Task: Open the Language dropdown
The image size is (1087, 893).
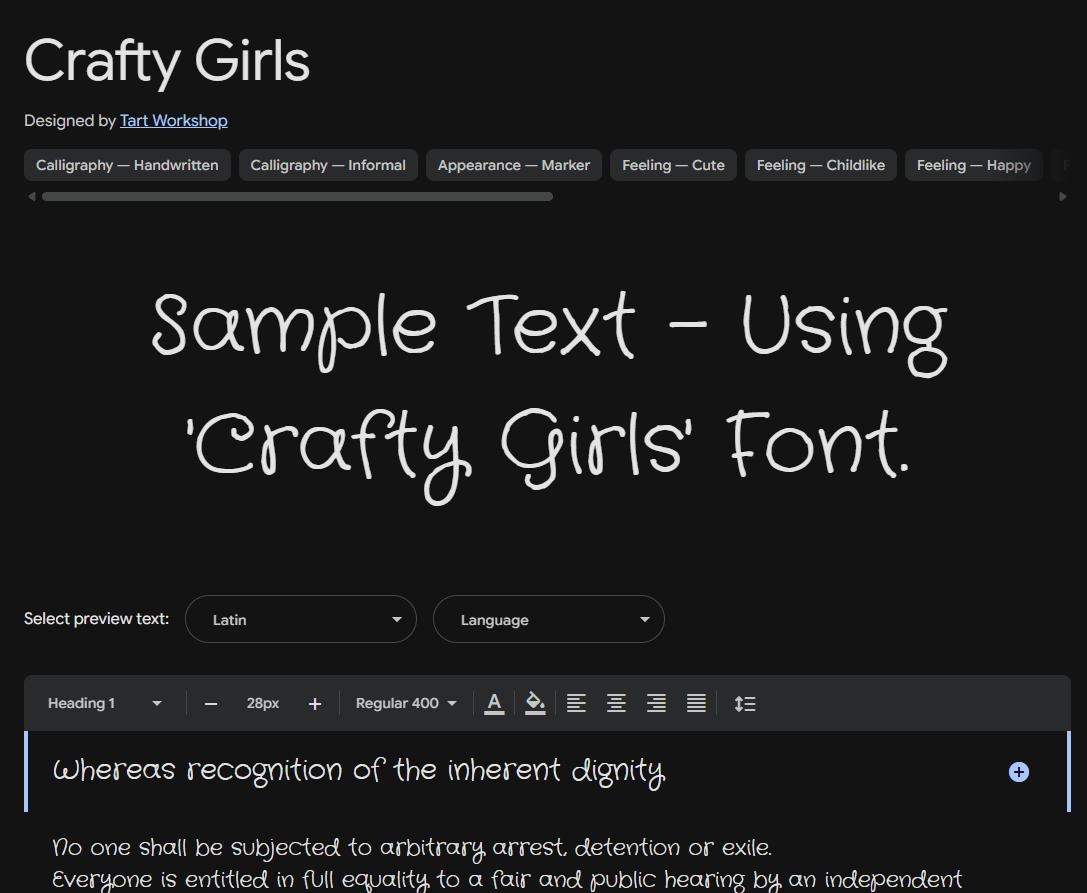Action: (x=549, y=619)
